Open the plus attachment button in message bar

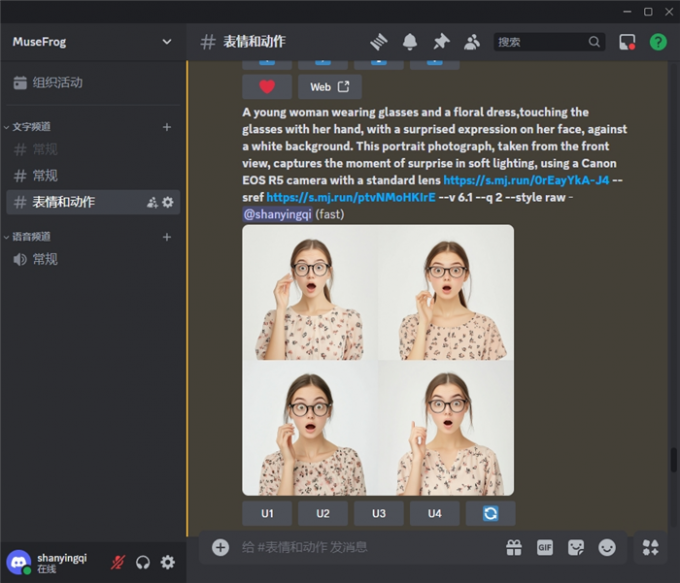click(x=220, y=547)
